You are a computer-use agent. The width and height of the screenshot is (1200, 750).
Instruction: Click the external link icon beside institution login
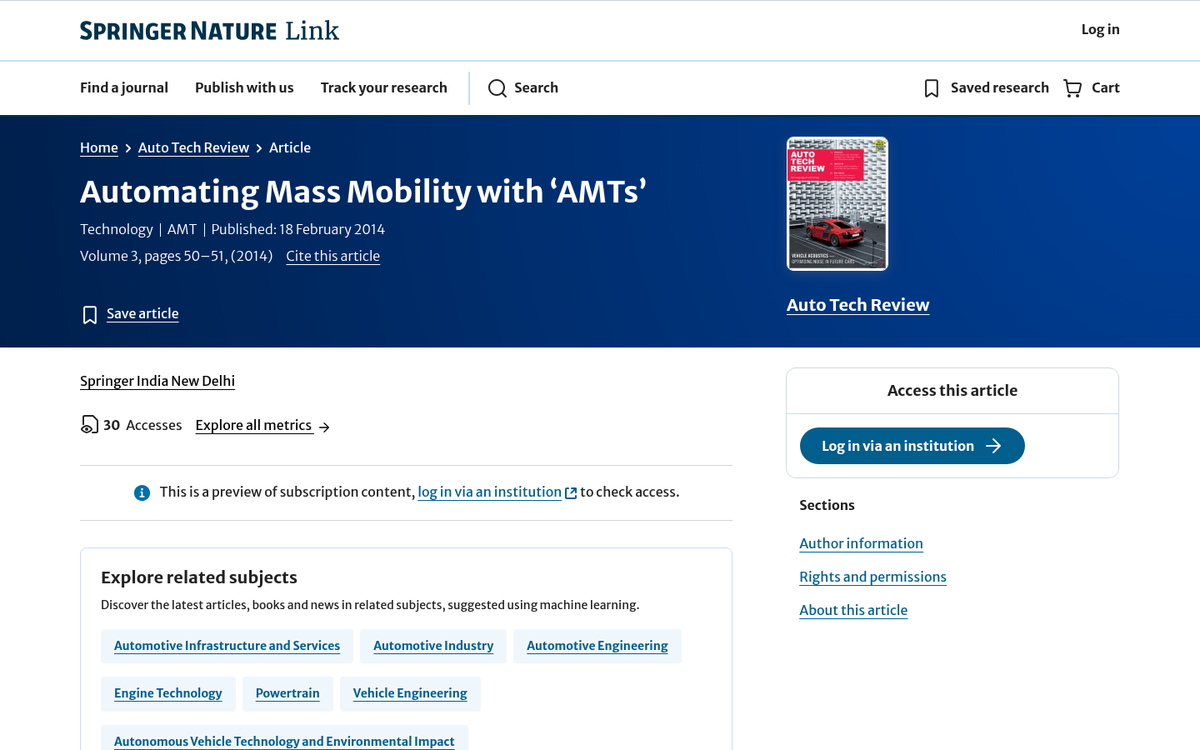coord(571,492)
